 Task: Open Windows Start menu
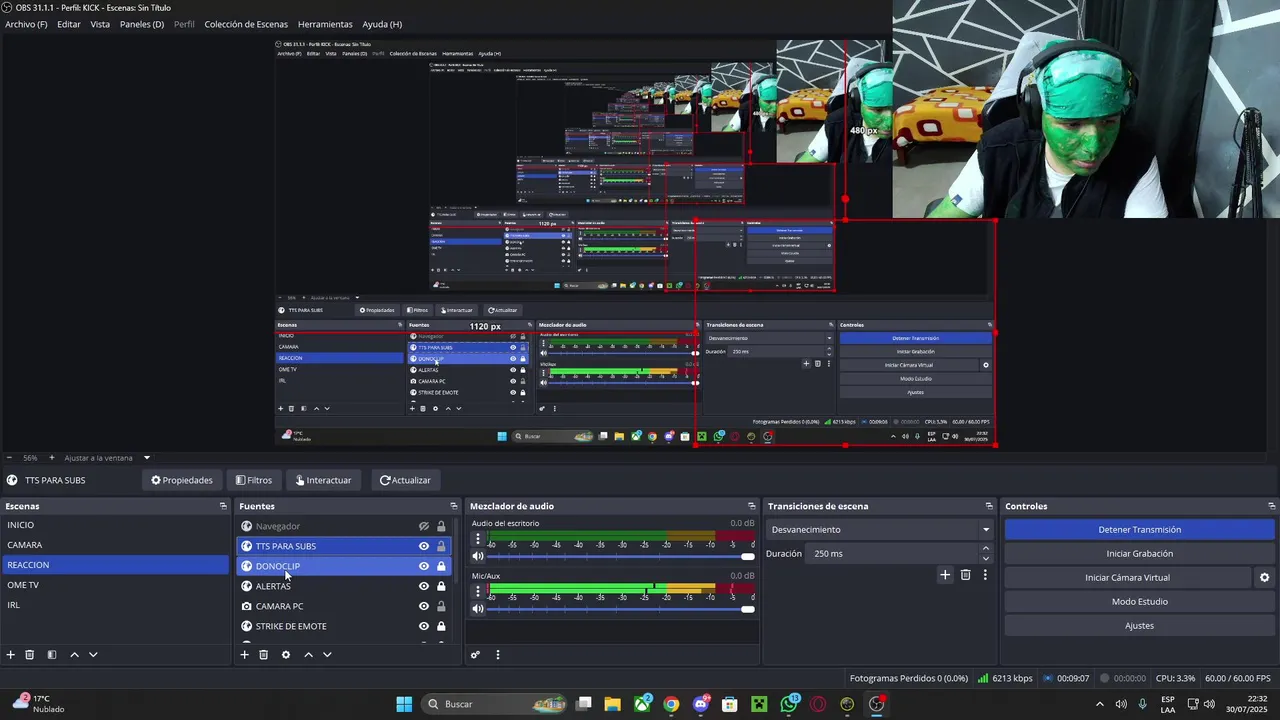point(404,704)
